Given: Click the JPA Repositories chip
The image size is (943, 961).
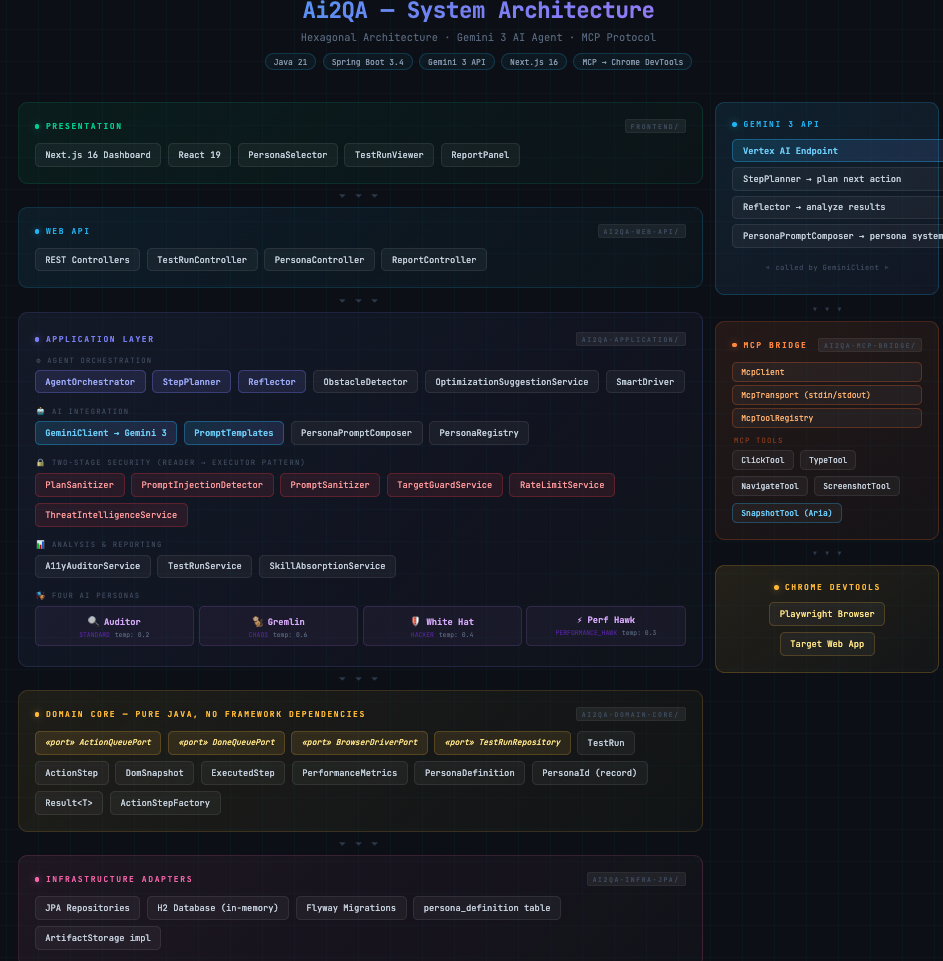Looking at the screenshot, I should 87,908.
